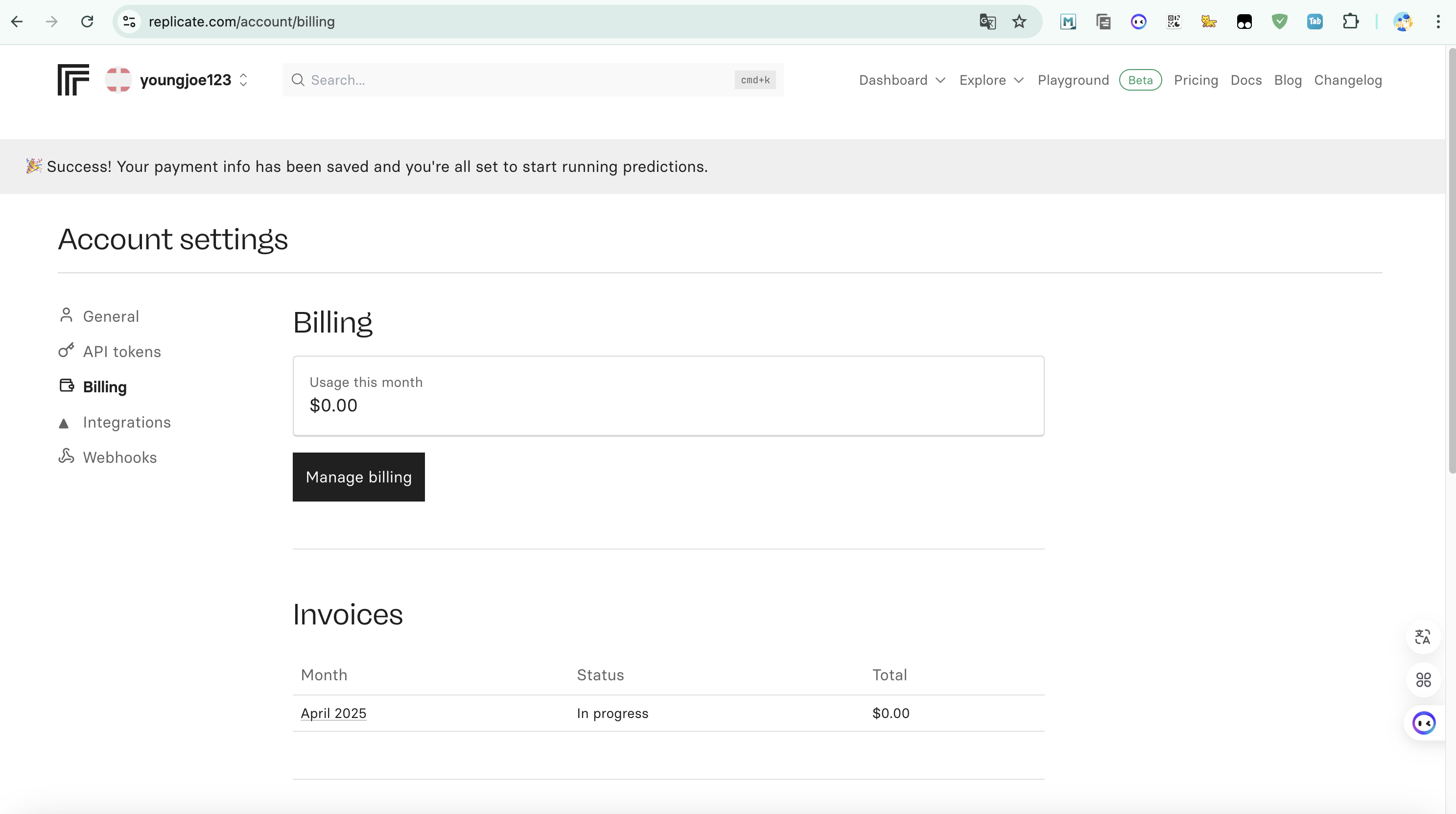1456x814 pixels.
Task: Reload the page
Action: 87,22
